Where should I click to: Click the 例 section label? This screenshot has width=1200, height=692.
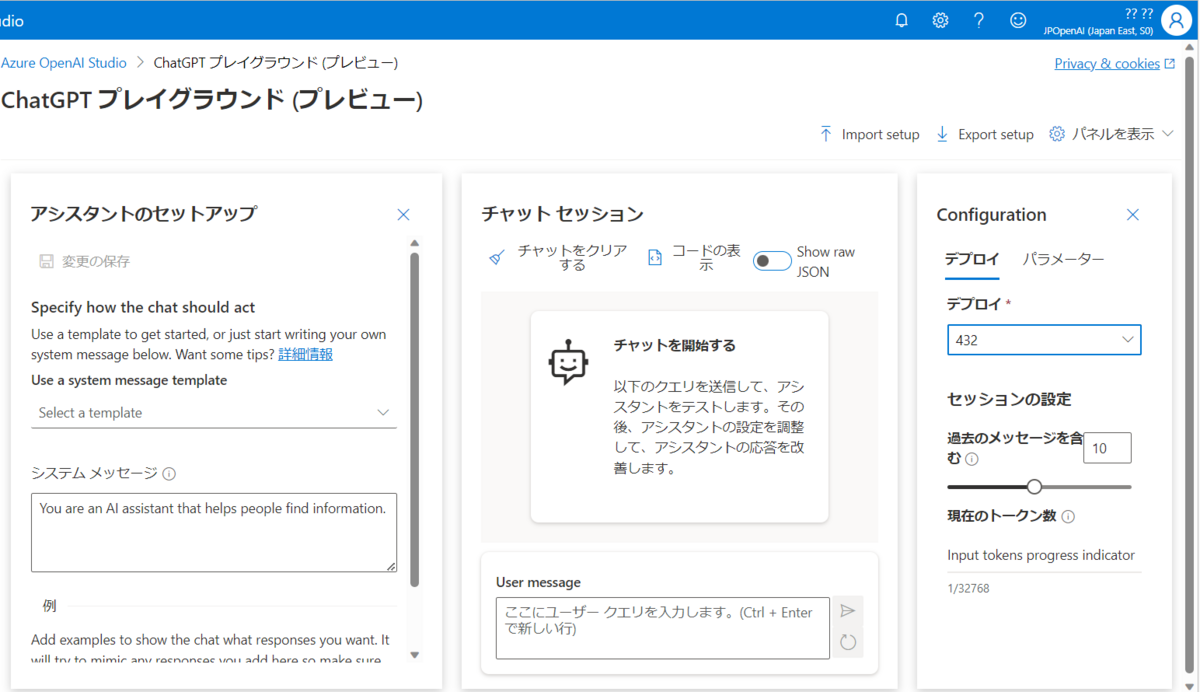(50, 606)
